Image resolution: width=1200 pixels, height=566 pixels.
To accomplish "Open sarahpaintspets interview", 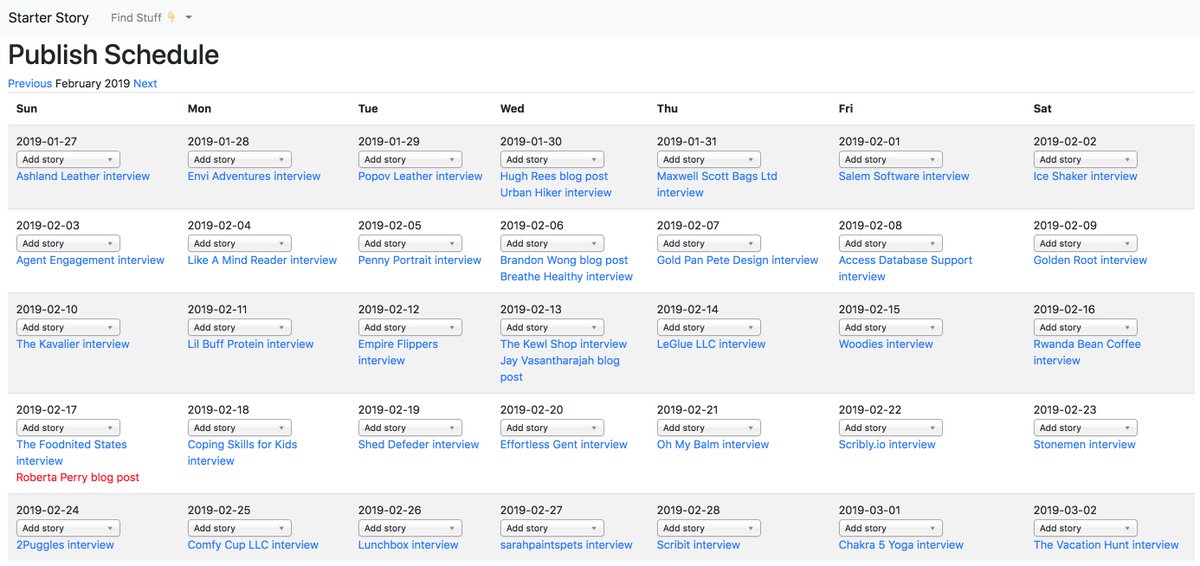I will point(566,545).
